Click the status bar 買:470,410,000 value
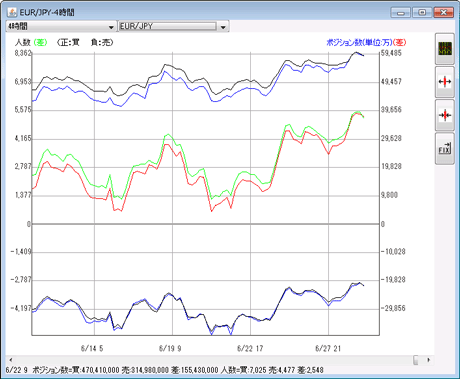The height and width of the screenshot is (379, 460). click(x=96, y=370)
